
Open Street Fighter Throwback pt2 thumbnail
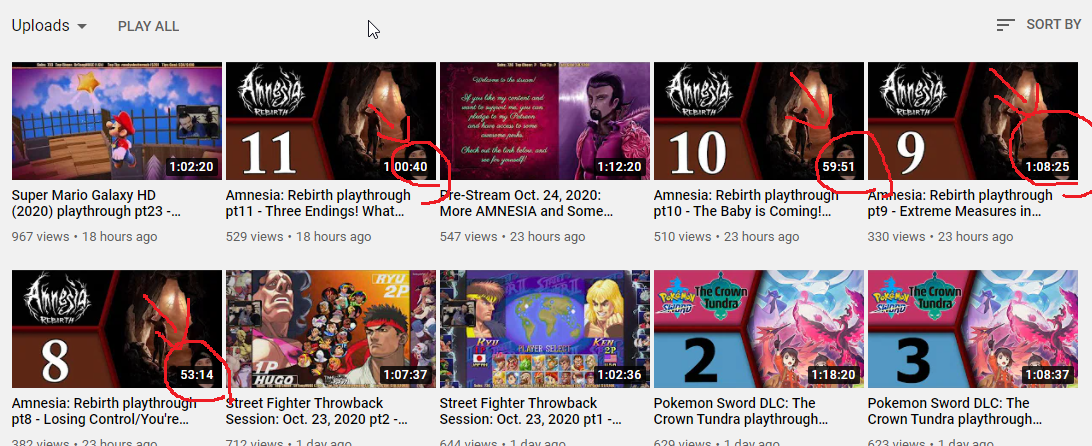(x=331, y=329)
